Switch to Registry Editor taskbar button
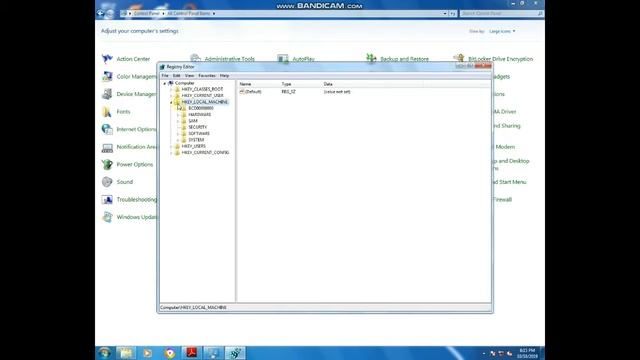This screenshot has width=640, height=360. [x=236, y=353]
